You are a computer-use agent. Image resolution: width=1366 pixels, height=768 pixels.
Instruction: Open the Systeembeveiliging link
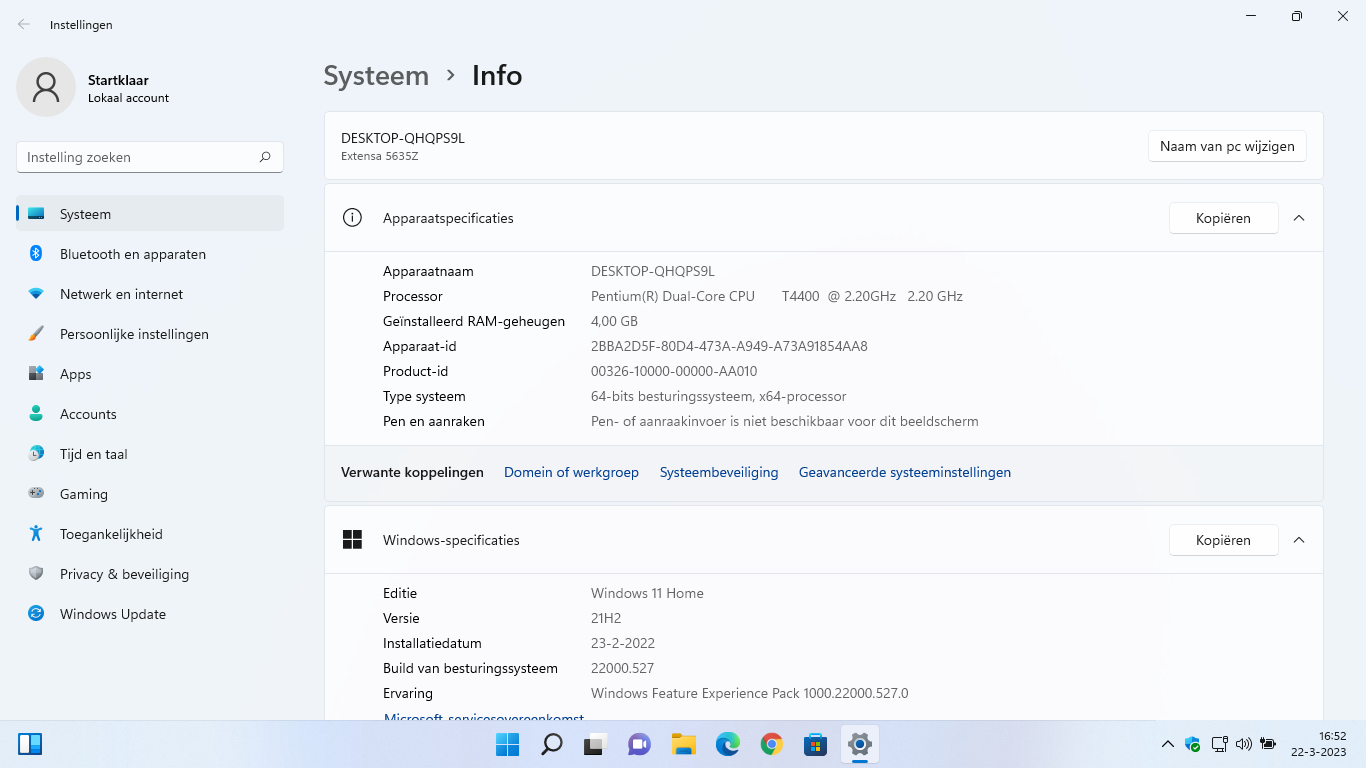[719, 472]
